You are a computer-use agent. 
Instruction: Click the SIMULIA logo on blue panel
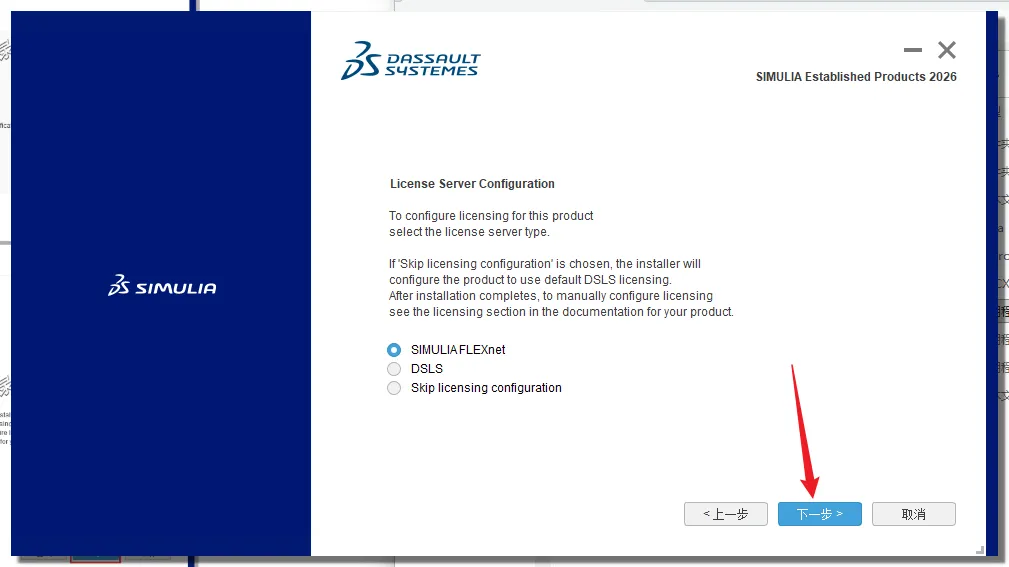[162, 286]
